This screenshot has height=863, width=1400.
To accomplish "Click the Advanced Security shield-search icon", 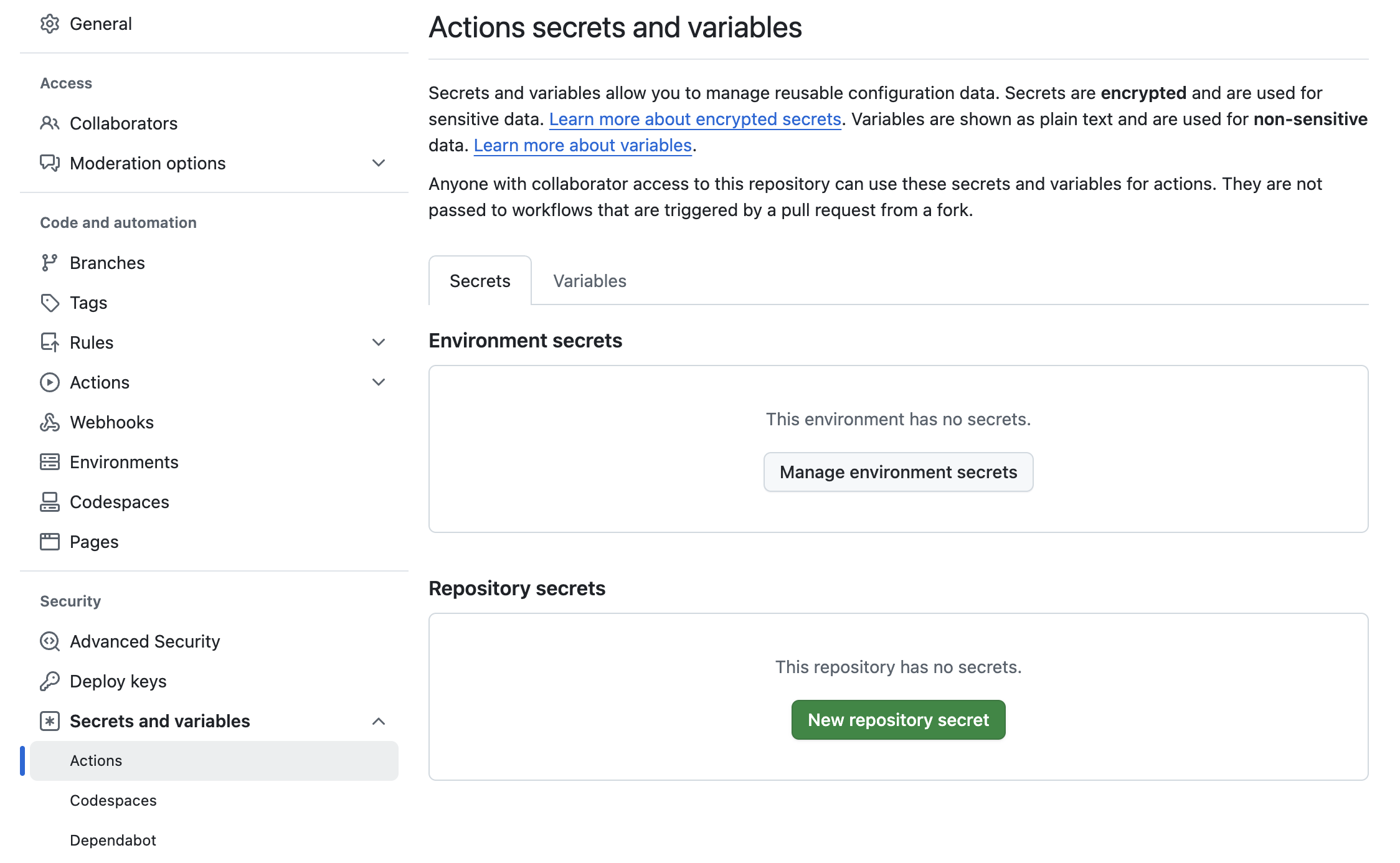I will (x=49, y=641).
